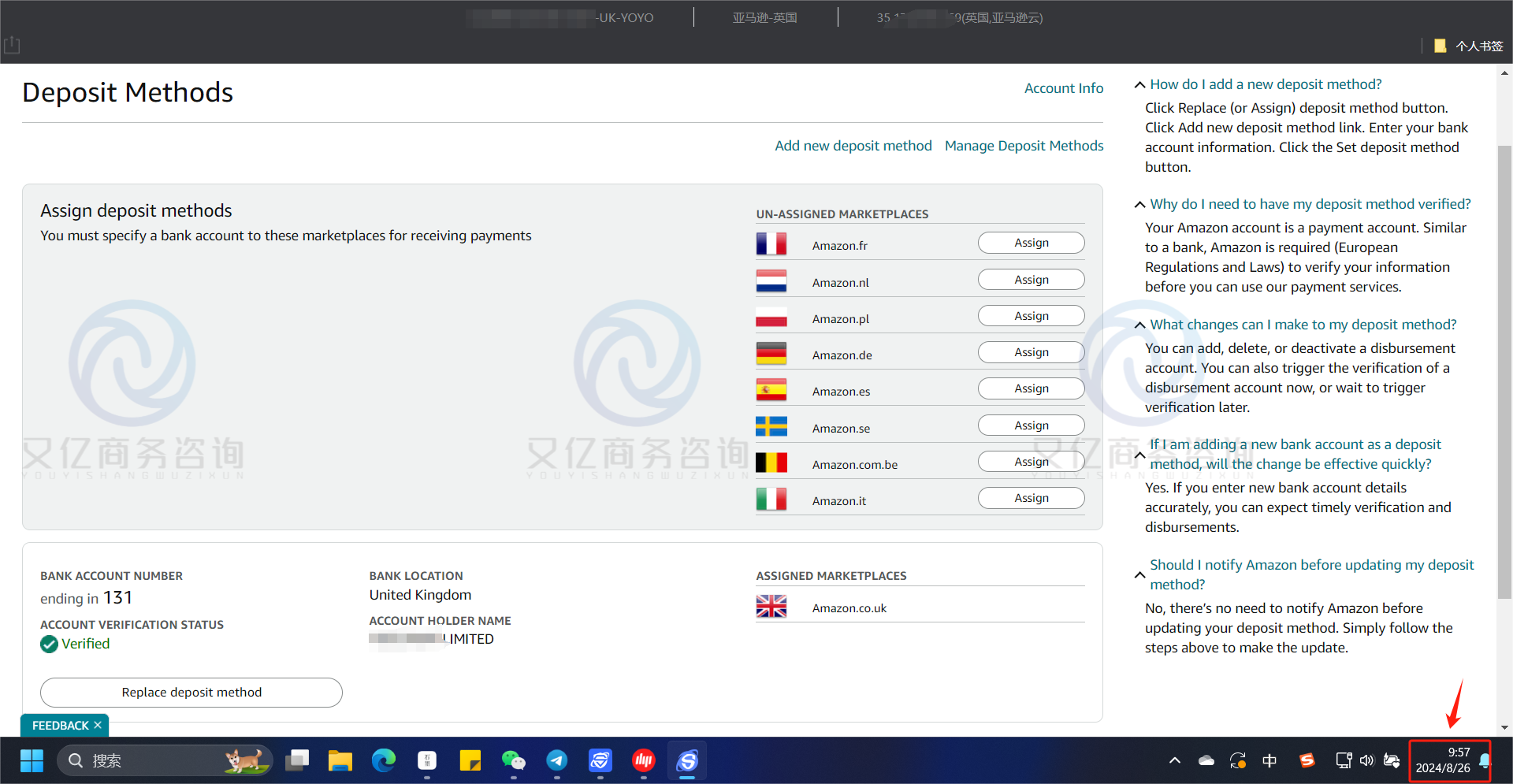1513x784 pixels.
Task: Open the 个人书签 bookmarks folder
Action: [1468, 46]
